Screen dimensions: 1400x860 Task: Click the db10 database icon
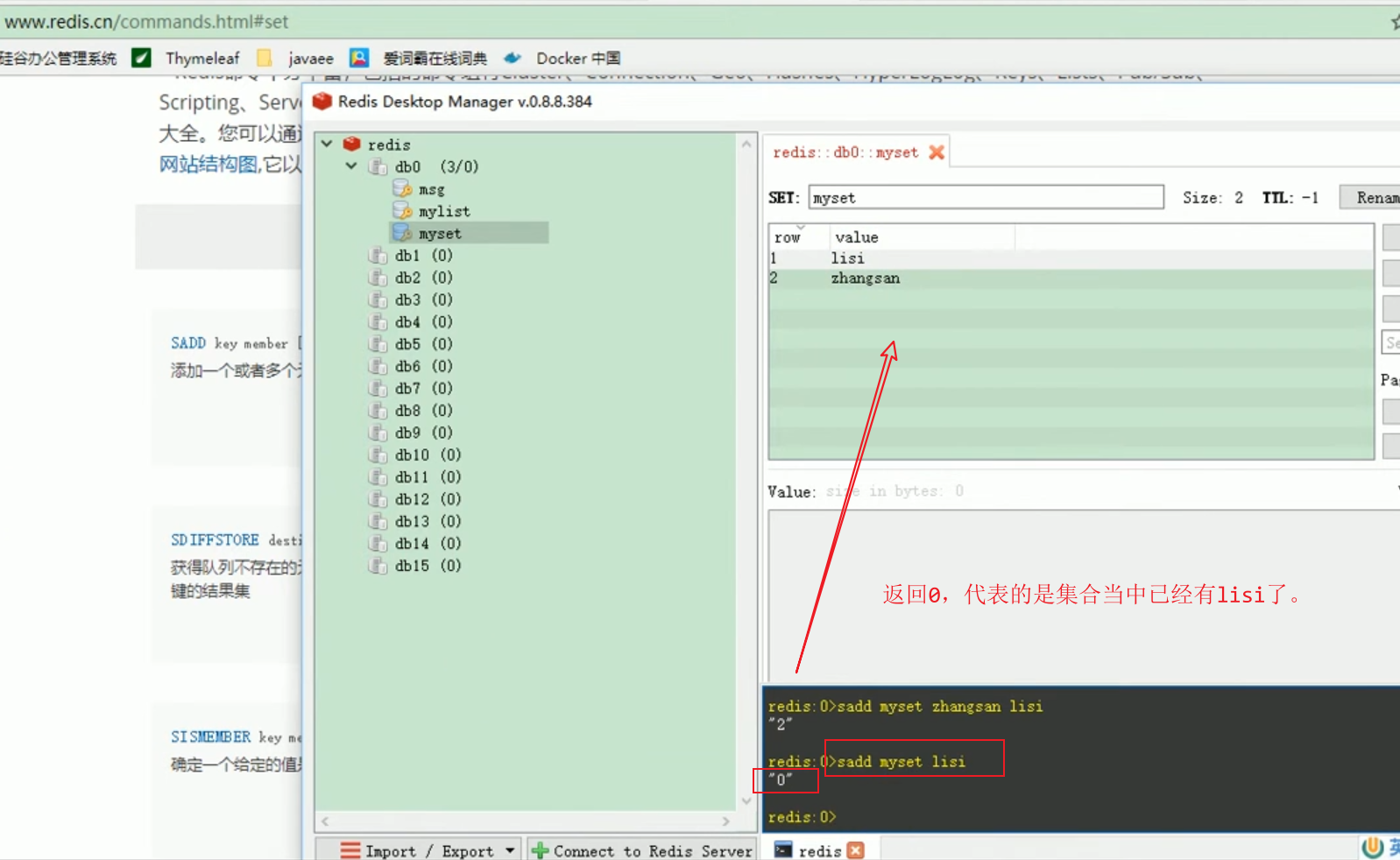(x=378, y=455)
